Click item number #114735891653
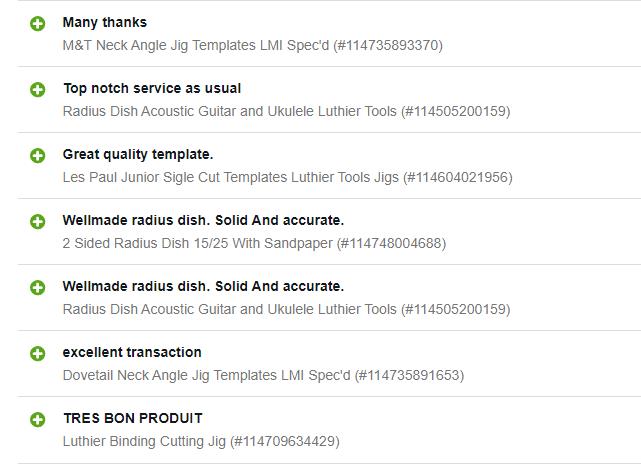 [x=409, y=375]
